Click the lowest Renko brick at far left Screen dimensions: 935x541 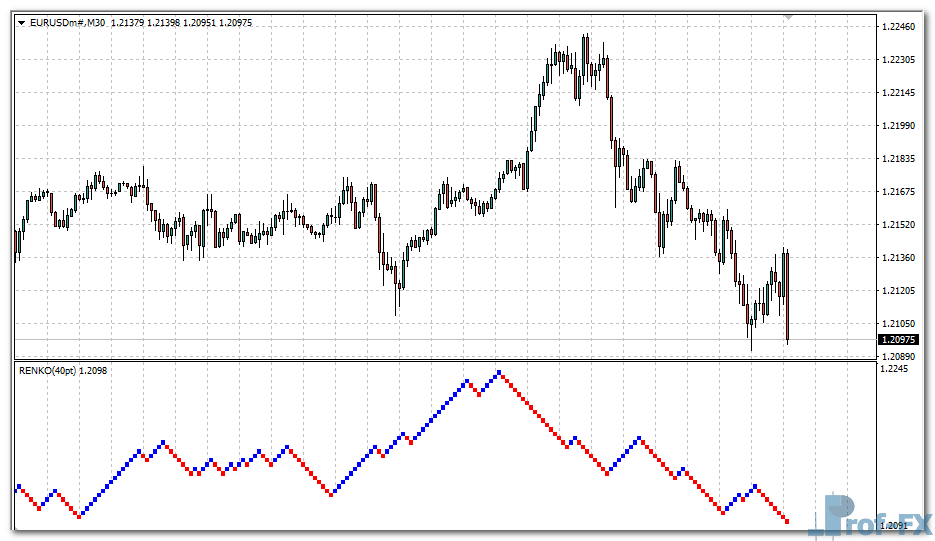pos(81,516)
